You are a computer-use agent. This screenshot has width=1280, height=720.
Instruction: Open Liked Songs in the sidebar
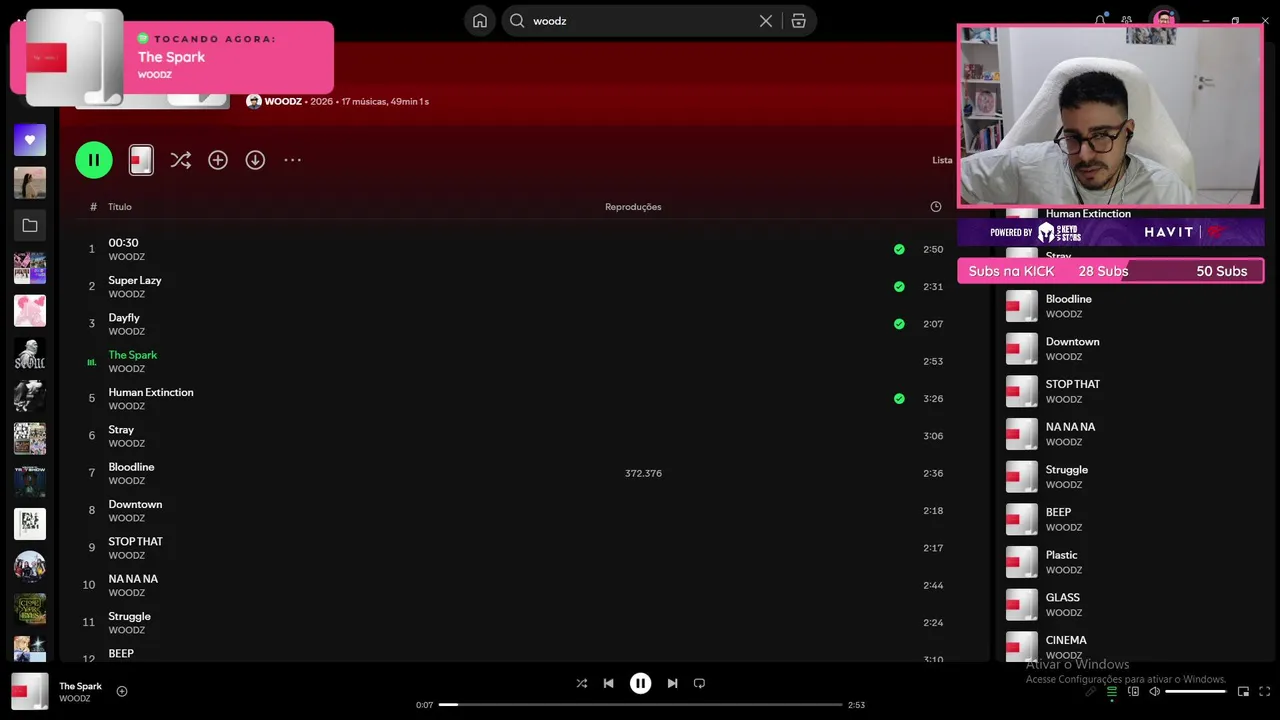(x=30, y=140)
